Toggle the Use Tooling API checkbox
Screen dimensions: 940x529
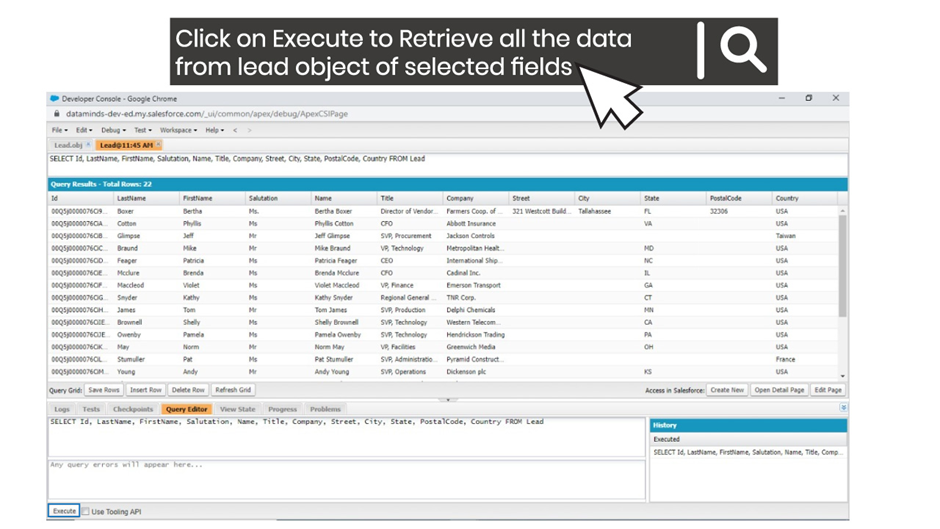tap(85, 512)
